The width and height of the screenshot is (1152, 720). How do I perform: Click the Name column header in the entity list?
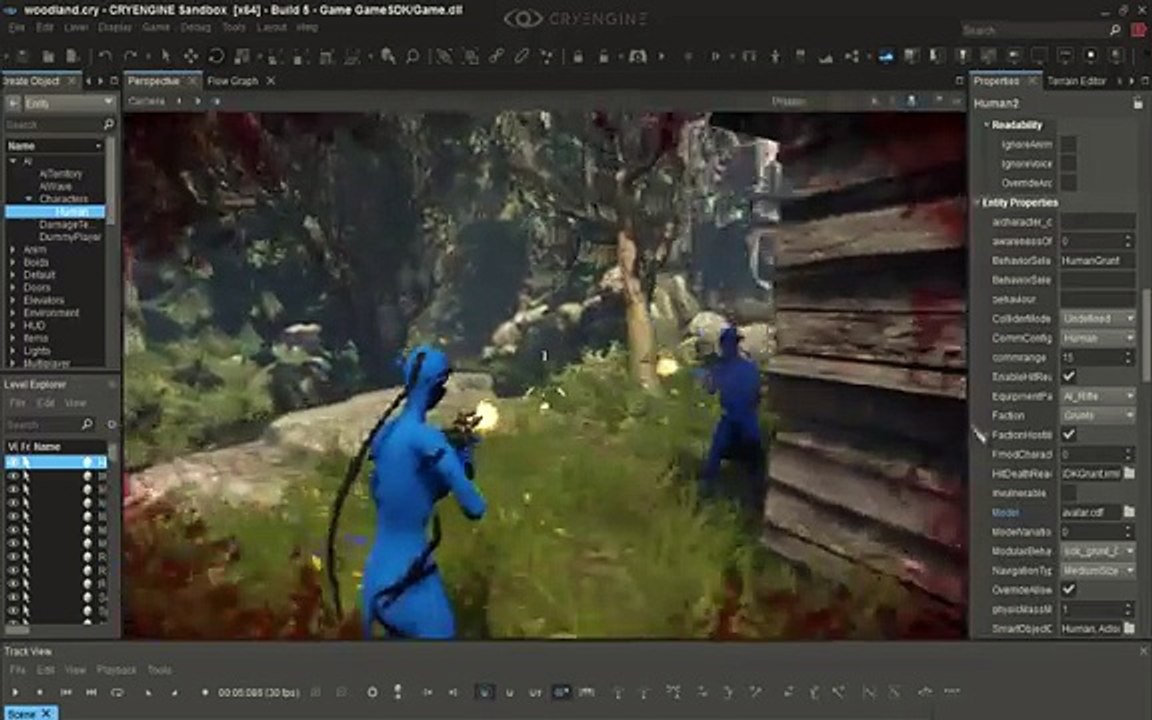55,145
